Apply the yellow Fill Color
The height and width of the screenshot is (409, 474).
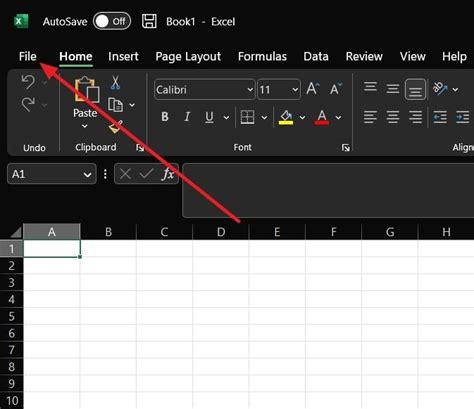tap(286, 117)
